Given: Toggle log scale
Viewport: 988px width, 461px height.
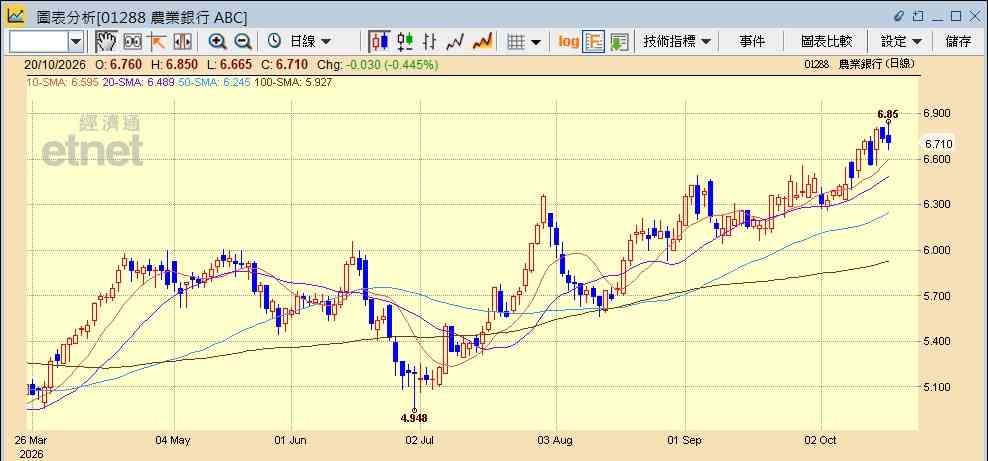Looking at the screenshot, I should pos(568,42).
